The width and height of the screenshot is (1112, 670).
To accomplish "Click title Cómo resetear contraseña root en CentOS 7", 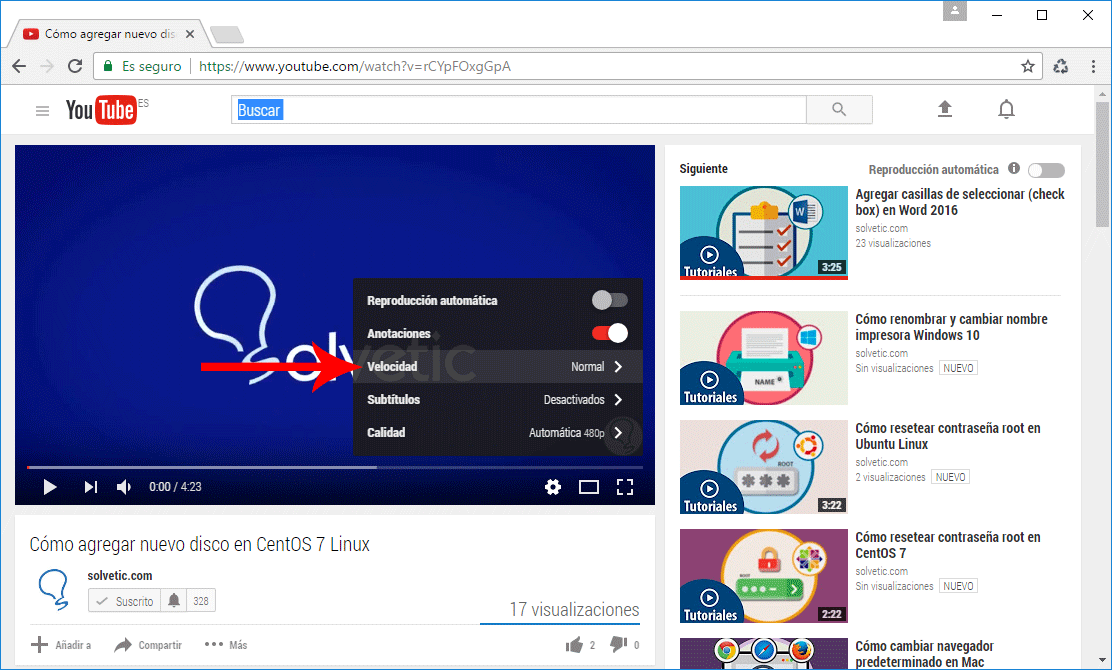I will pos(947,545).
